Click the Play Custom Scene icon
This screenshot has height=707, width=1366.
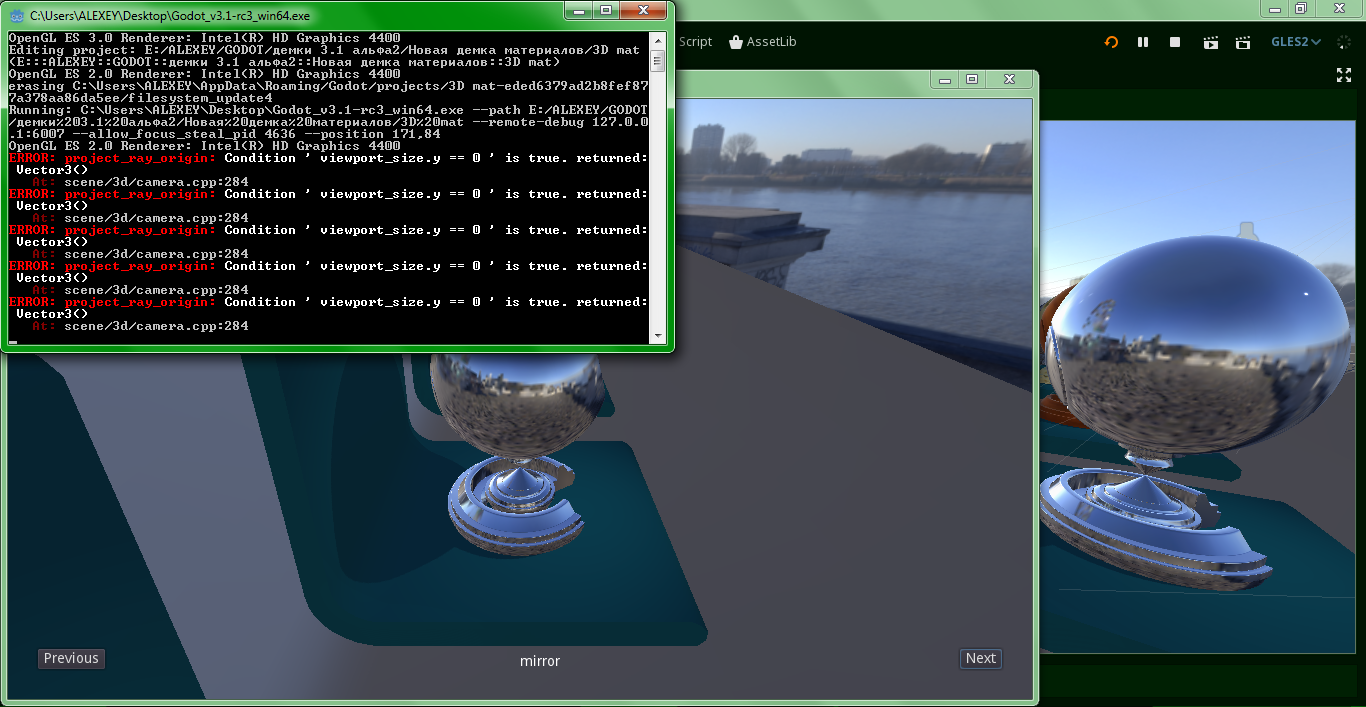(x=1243, y=43)
